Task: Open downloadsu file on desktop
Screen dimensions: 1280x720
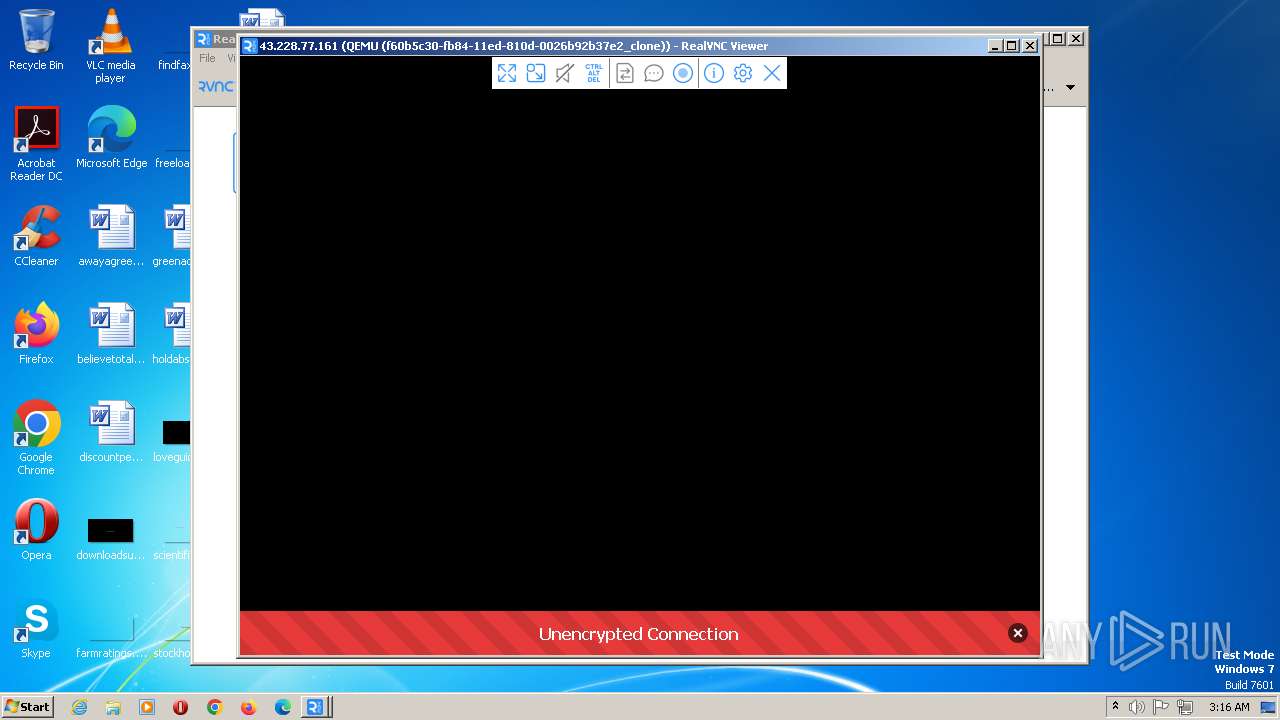Action: click(x=111, y=539)
